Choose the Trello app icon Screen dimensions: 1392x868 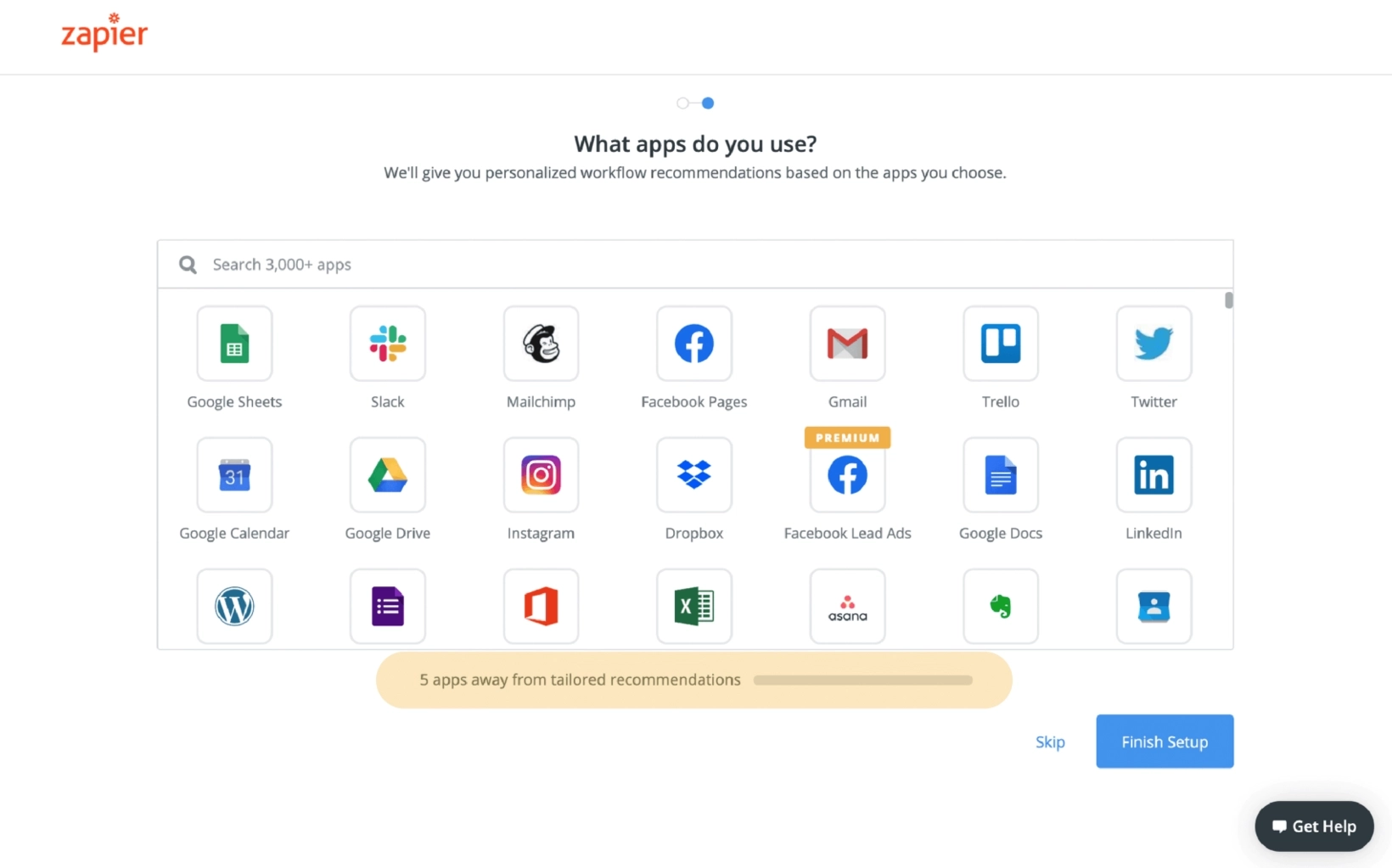pyautogui.click(x=1001, y=344)
